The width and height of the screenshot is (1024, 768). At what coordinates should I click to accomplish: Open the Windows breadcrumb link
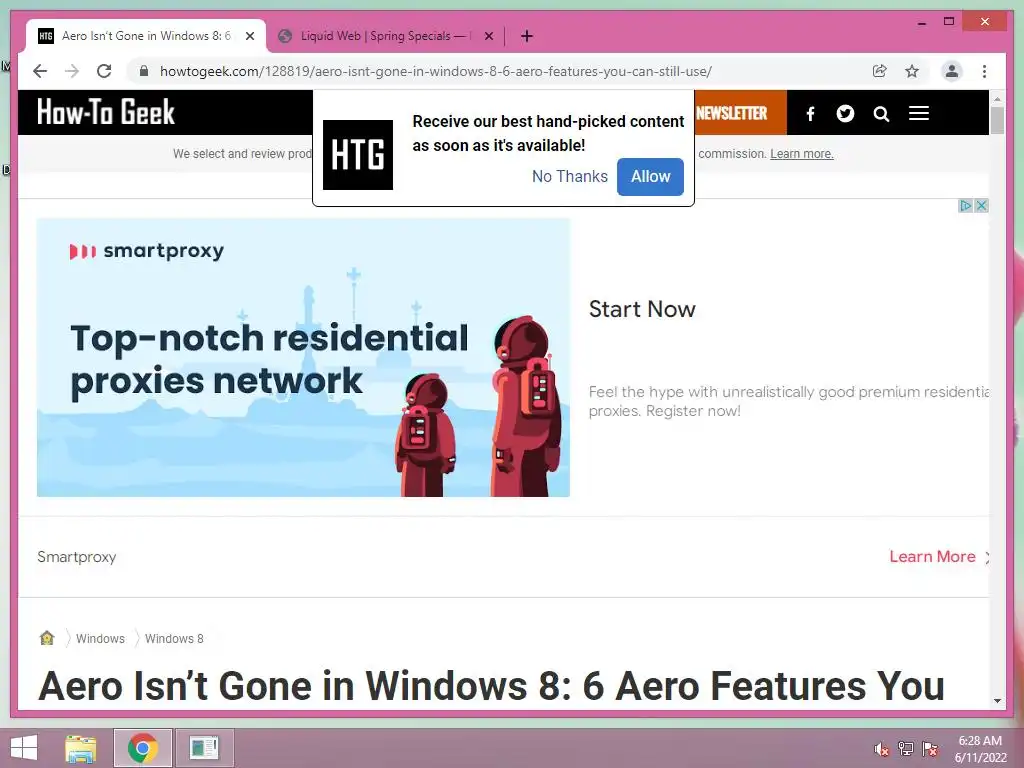click(100, 639)
